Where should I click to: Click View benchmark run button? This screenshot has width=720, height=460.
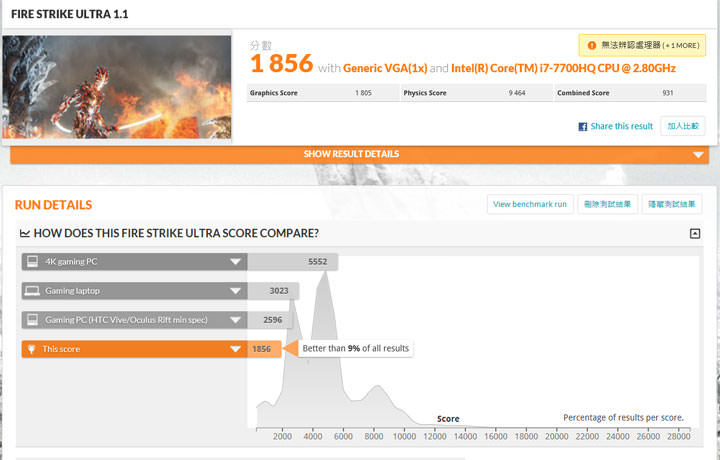530,204
